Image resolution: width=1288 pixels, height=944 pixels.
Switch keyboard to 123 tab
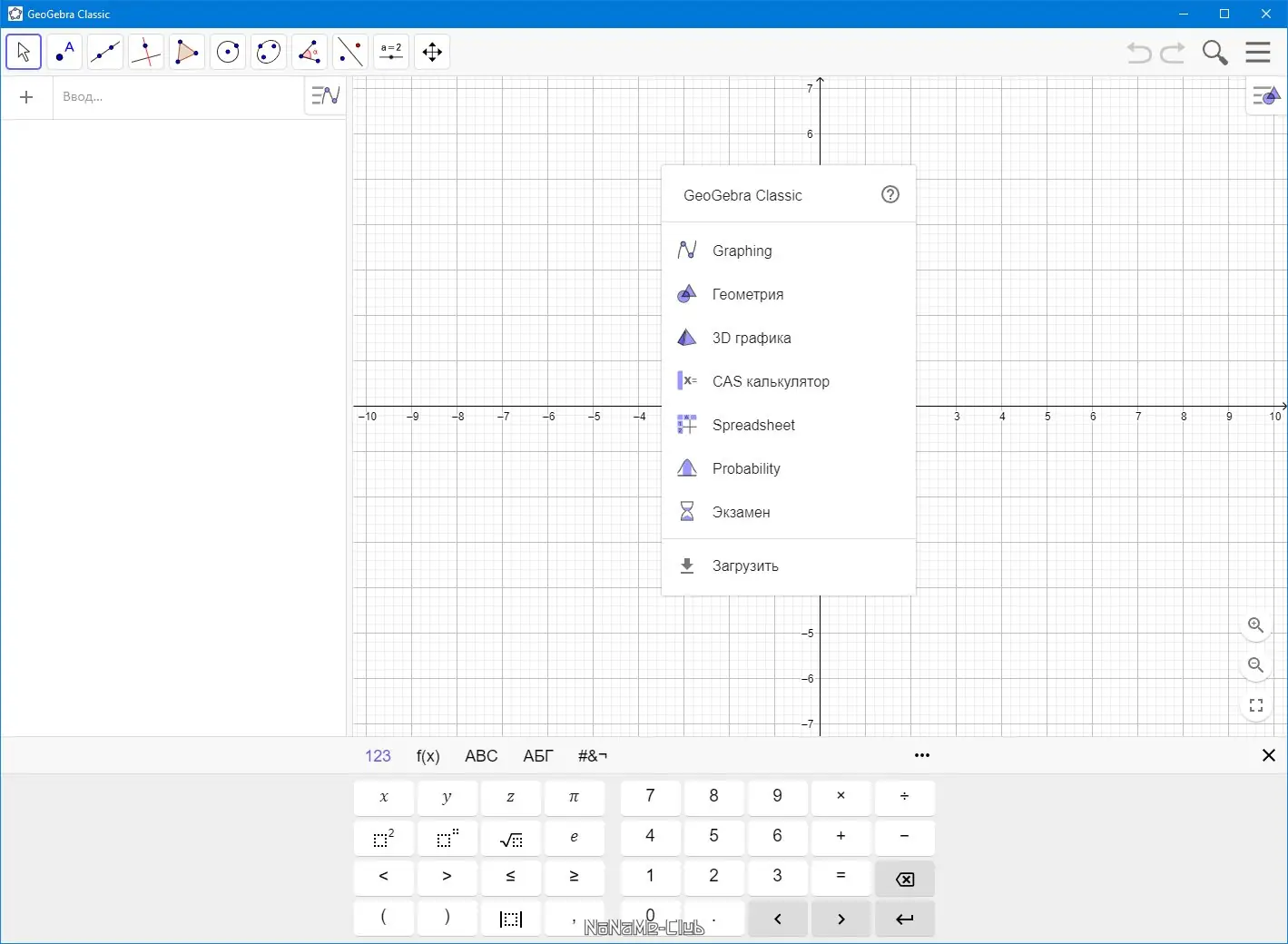tap(378, 756)
